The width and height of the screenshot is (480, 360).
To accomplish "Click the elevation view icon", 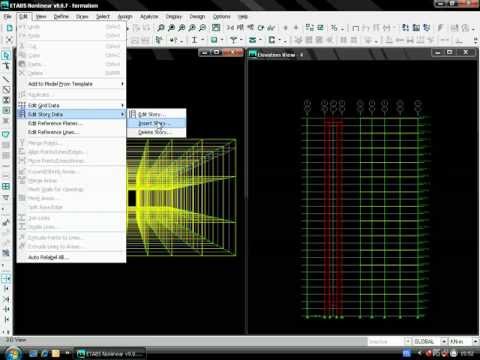I will tap(250, 28).
